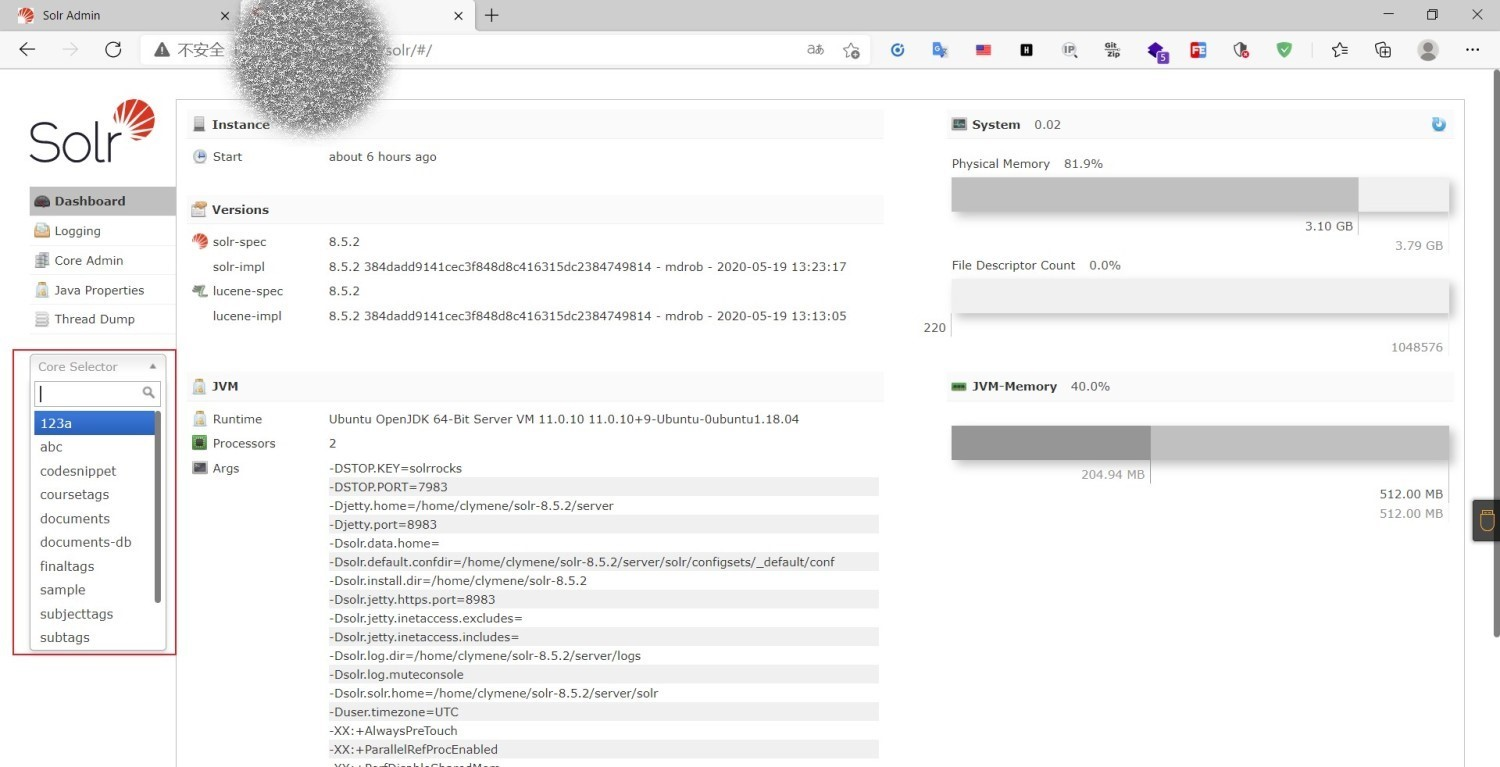Screen dimensions: 1500x767
Task: Open the IP lookup extension
Action: coord(1069,50)
